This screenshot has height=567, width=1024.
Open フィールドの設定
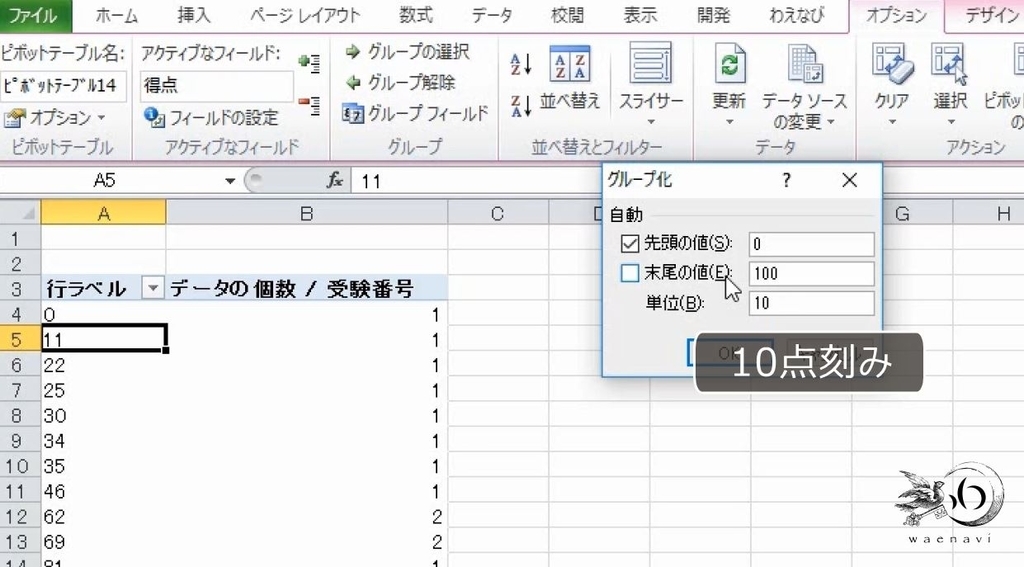coord(212,118)
